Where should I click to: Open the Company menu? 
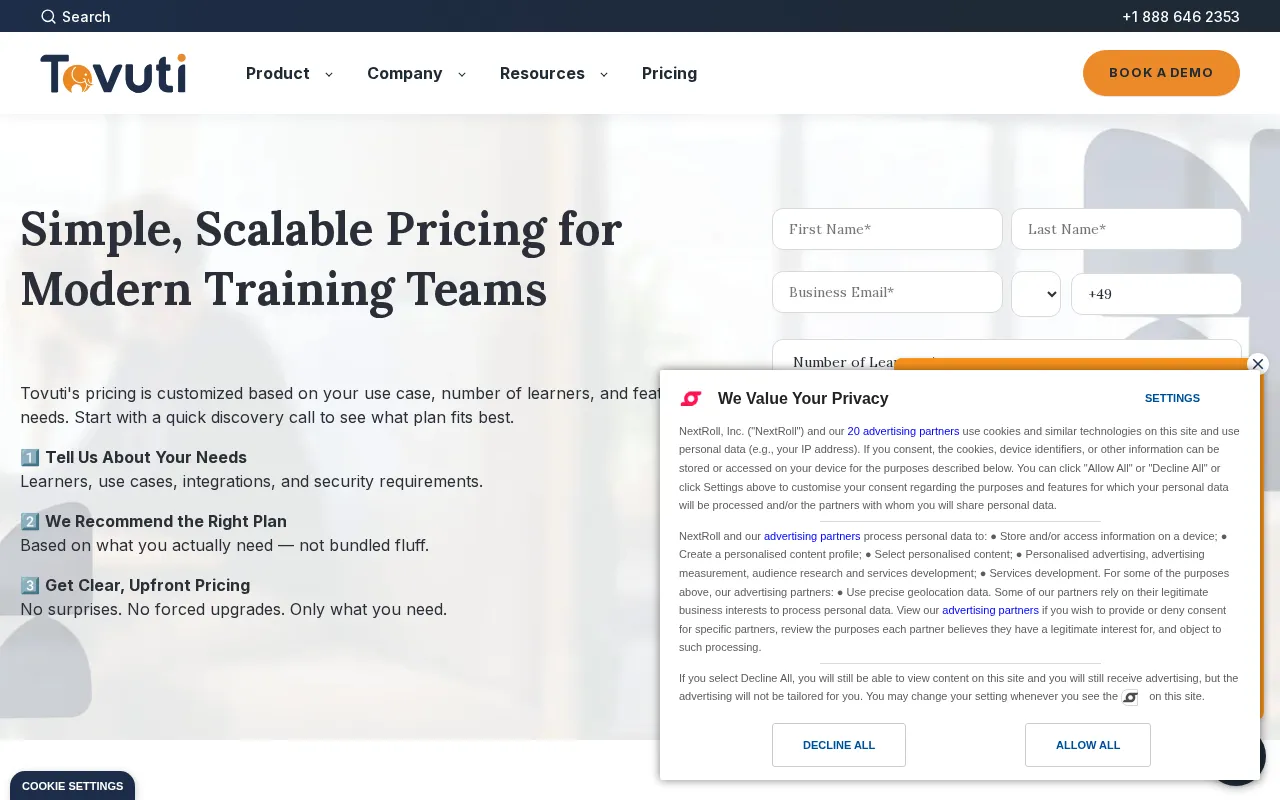[404, 73]
